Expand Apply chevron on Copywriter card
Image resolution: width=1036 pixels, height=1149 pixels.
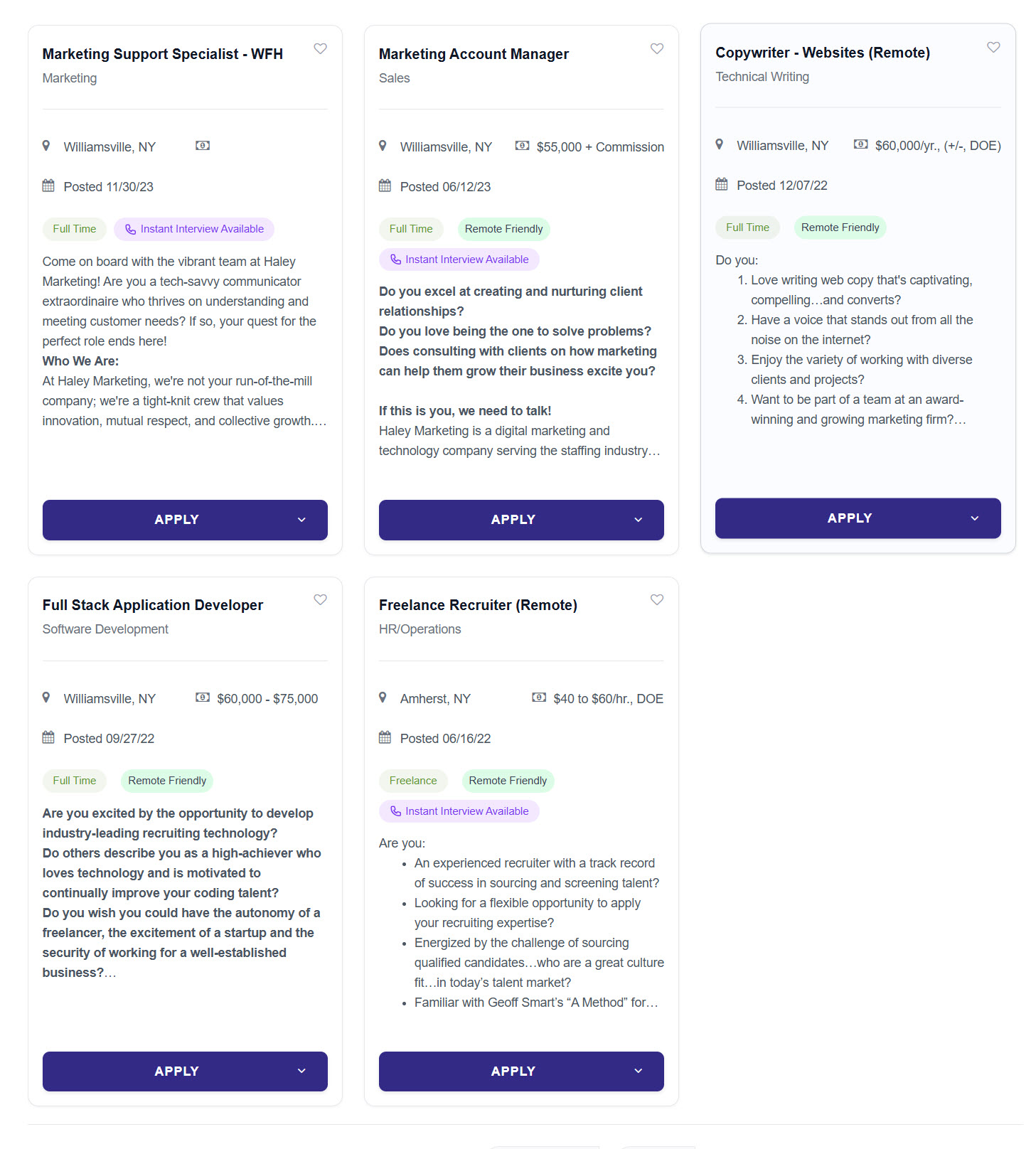point(974,518)
